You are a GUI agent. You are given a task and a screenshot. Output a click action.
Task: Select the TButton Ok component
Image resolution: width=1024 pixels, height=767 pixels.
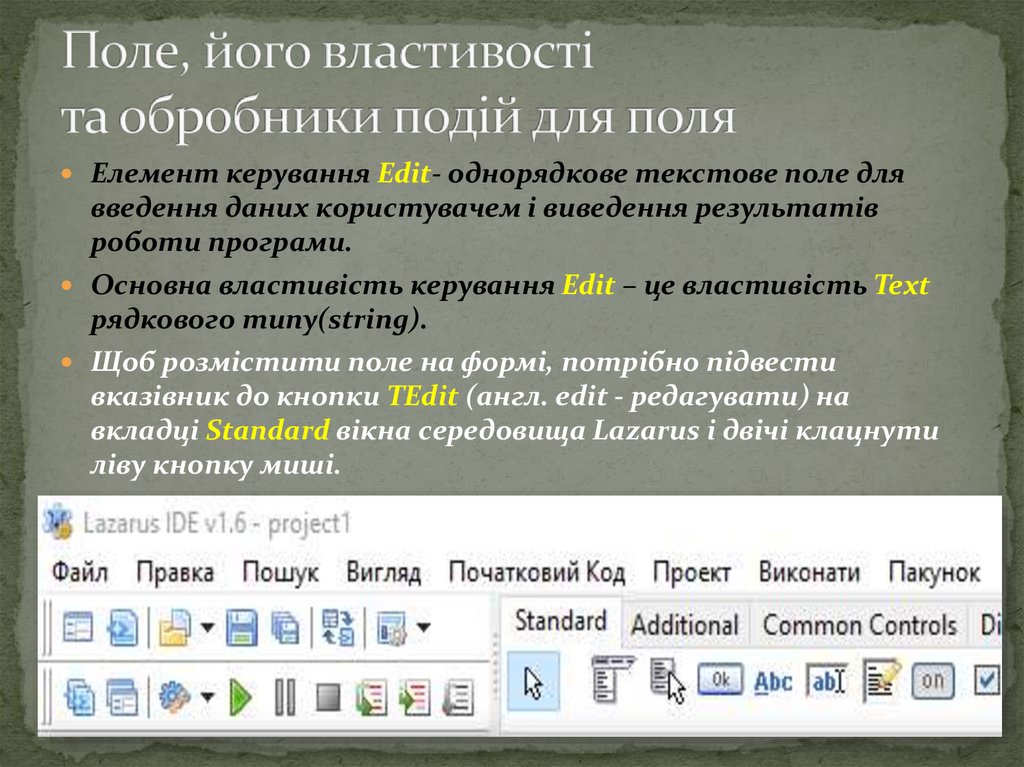click(x=719, y=681)
